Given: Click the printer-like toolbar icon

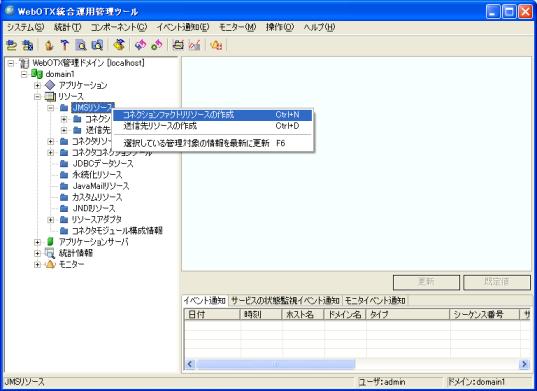Looking at the screenshot, I should (178, 45).
